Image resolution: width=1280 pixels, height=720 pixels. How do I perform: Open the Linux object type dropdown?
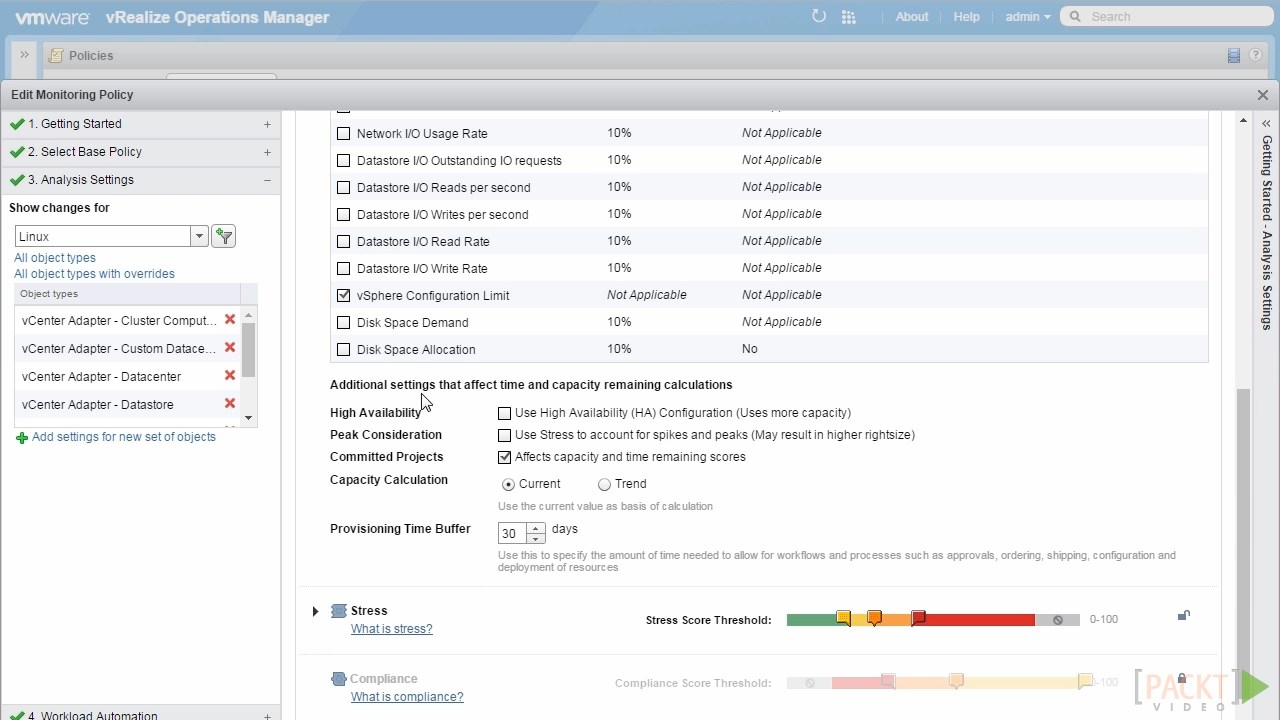tap(199, 236)
